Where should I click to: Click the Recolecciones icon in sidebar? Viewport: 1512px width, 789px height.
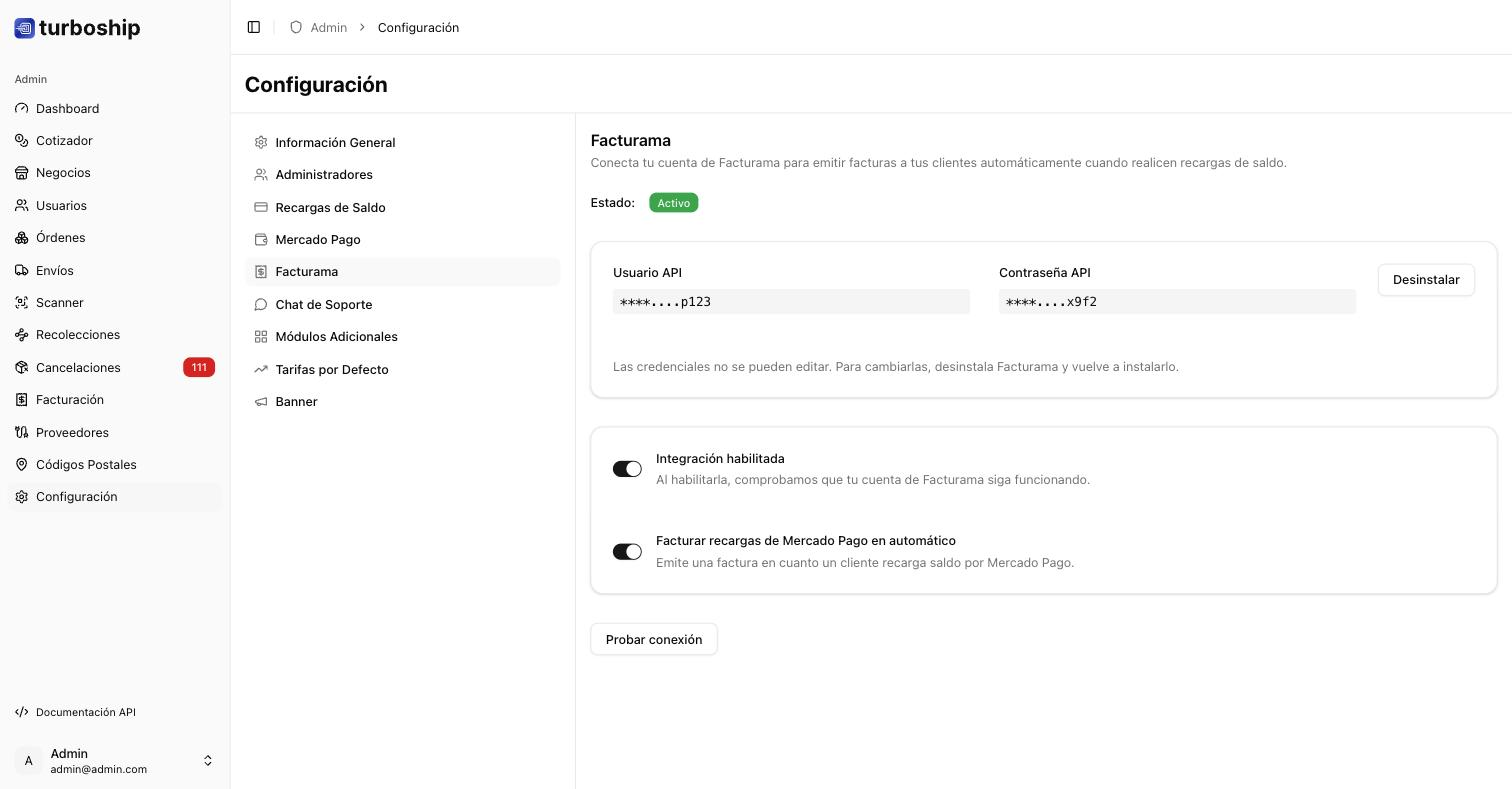tap(22, 335)
